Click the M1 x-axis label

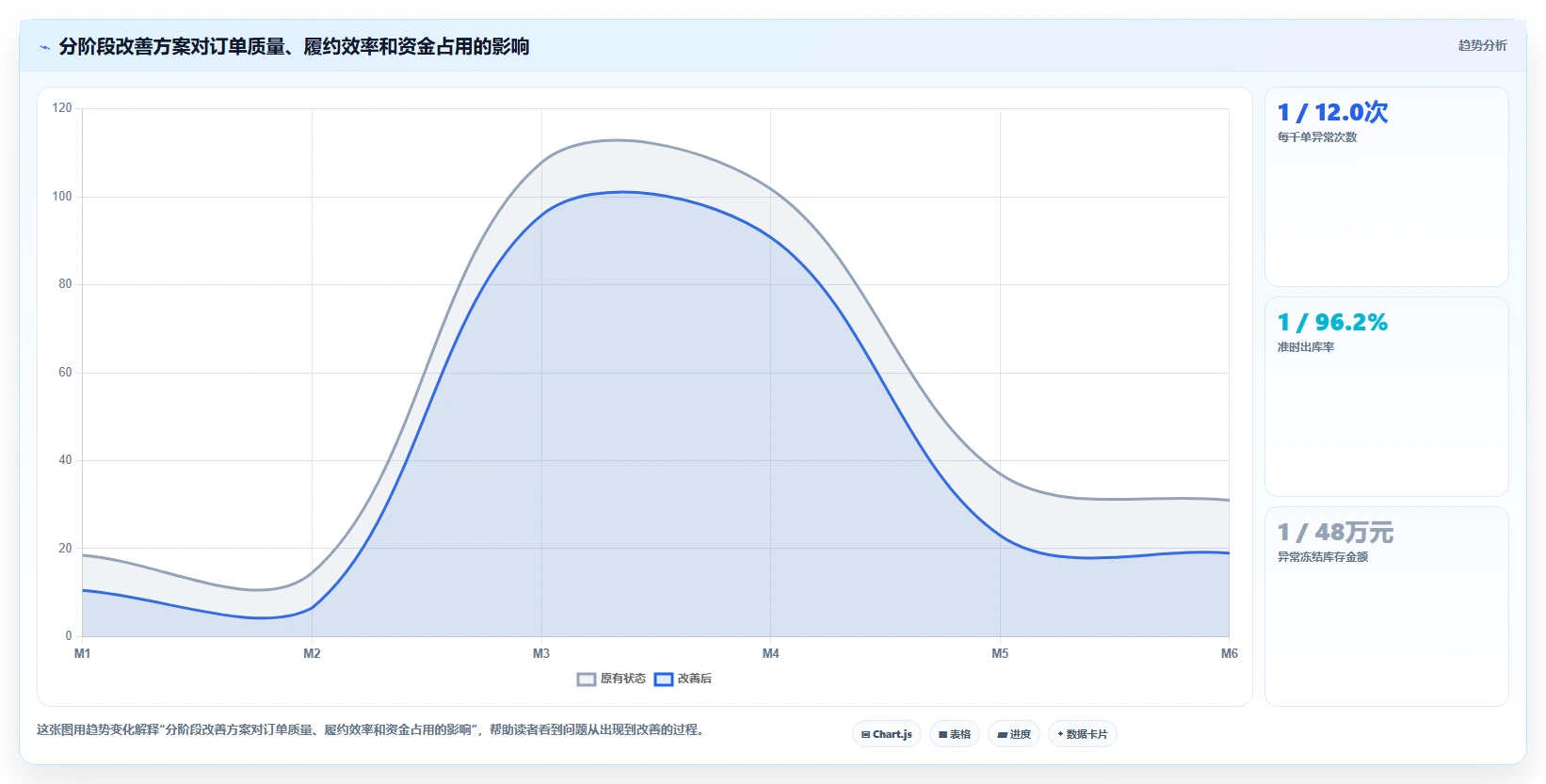(83, 653)
